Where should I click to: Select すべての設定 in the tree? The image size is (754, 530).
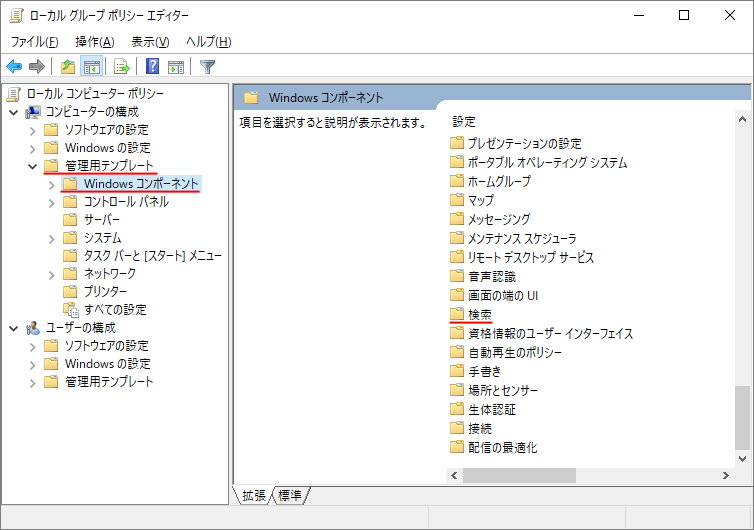115,310
